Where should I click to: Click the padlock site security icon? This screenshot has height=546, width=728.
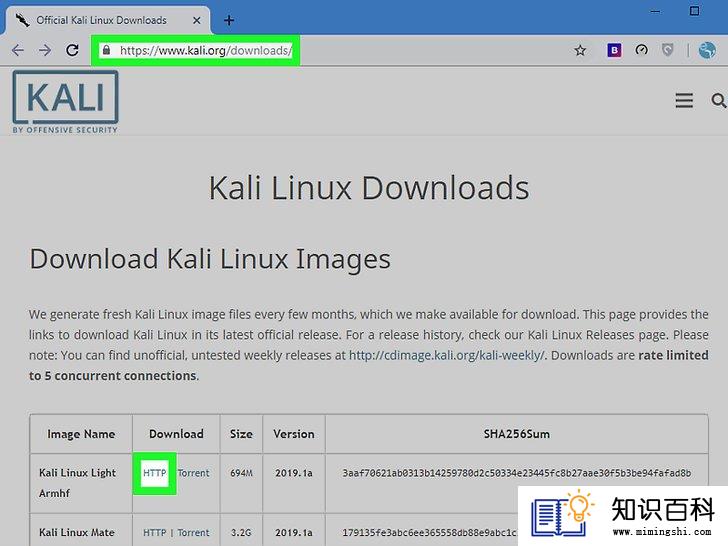[106, 50]
